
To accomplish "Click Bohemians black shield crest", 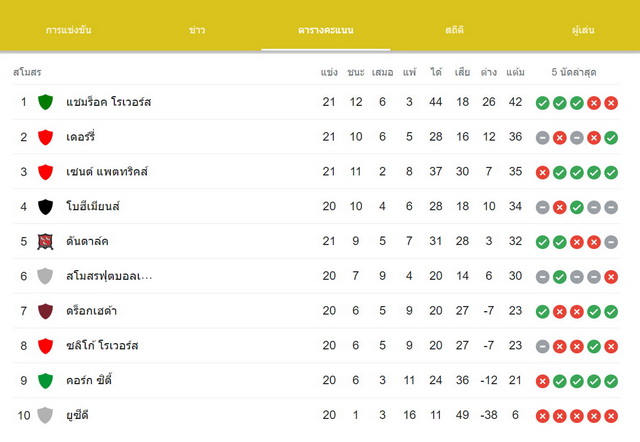I will click(45, 207).
